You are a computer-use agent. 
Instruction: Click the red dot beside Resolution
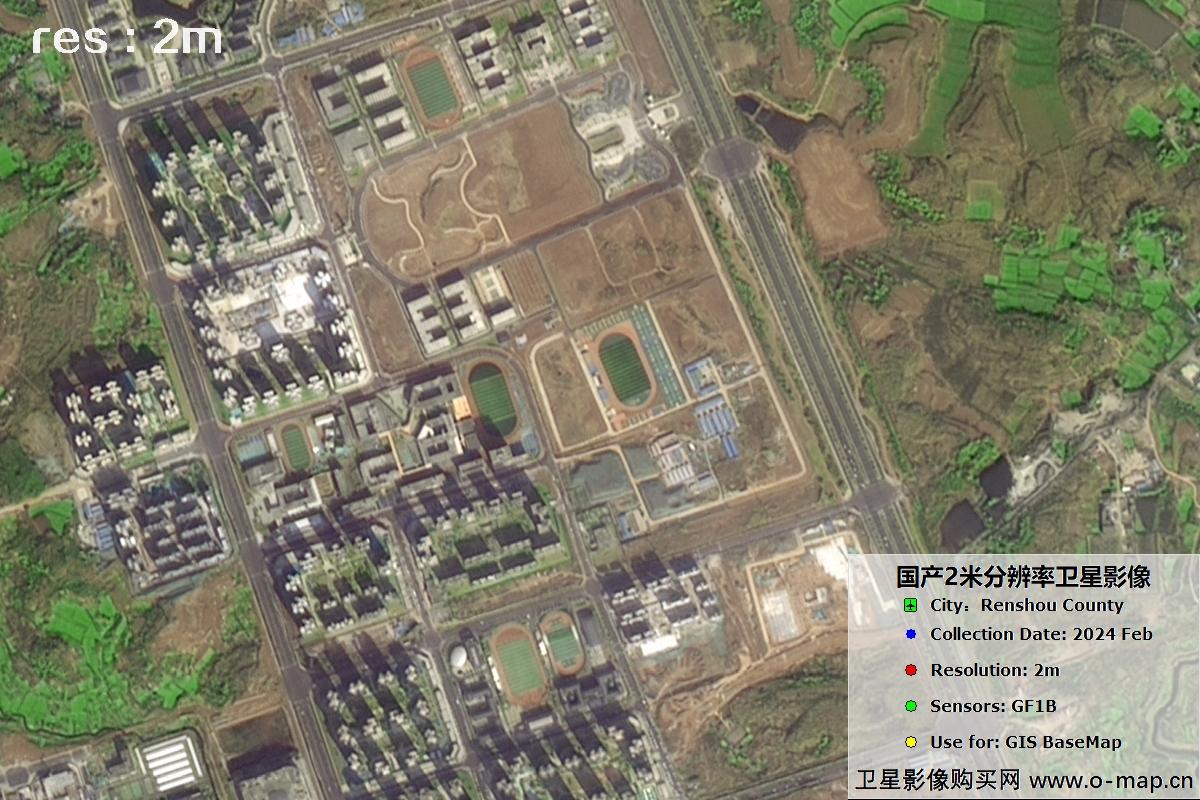click(x=910, y=670)
